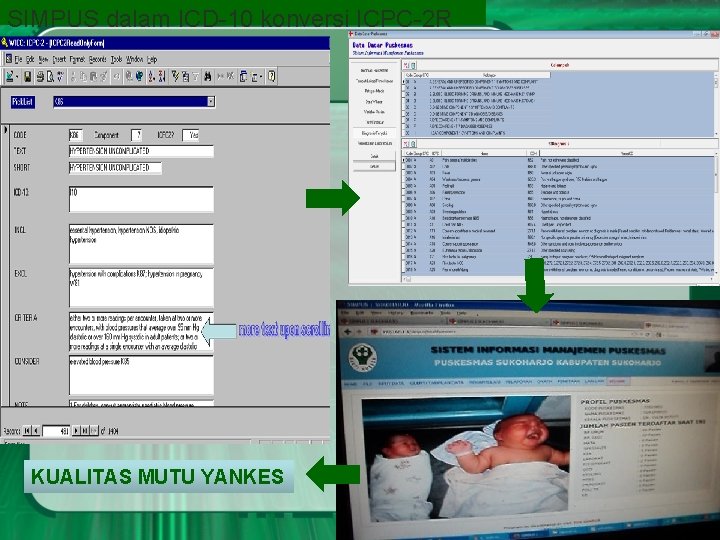The image size is (720, 540).
Task: Click INPUT DATA in SIMPUS navigation bar
Action: [391, 382]
